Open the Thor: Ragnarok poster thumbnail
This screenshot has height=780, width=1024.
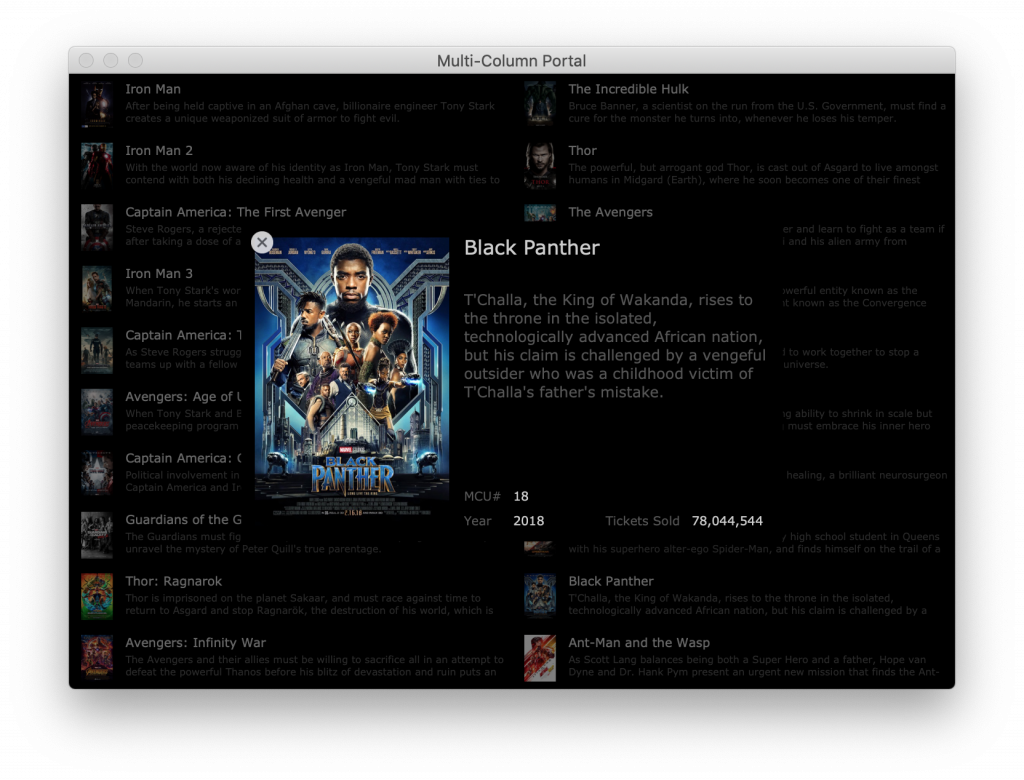click(97, 596)
